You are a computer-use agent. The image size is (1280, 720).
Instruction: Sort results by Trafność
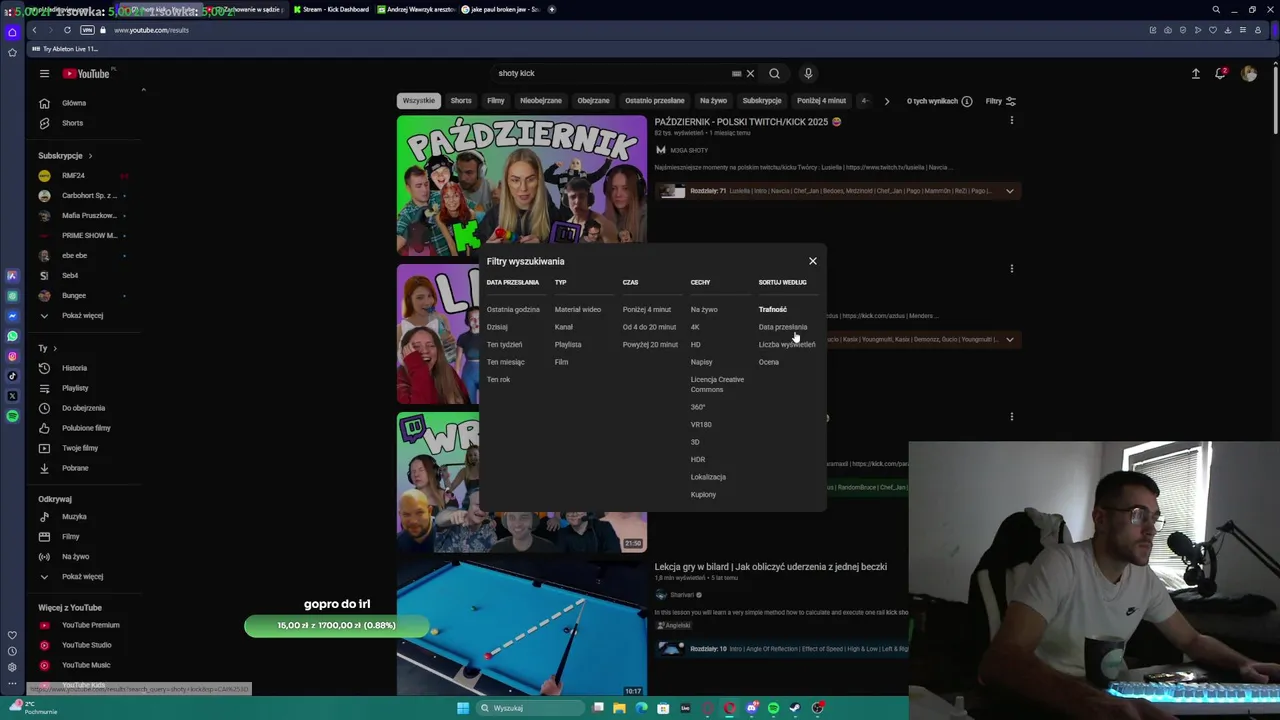(772, 310)
